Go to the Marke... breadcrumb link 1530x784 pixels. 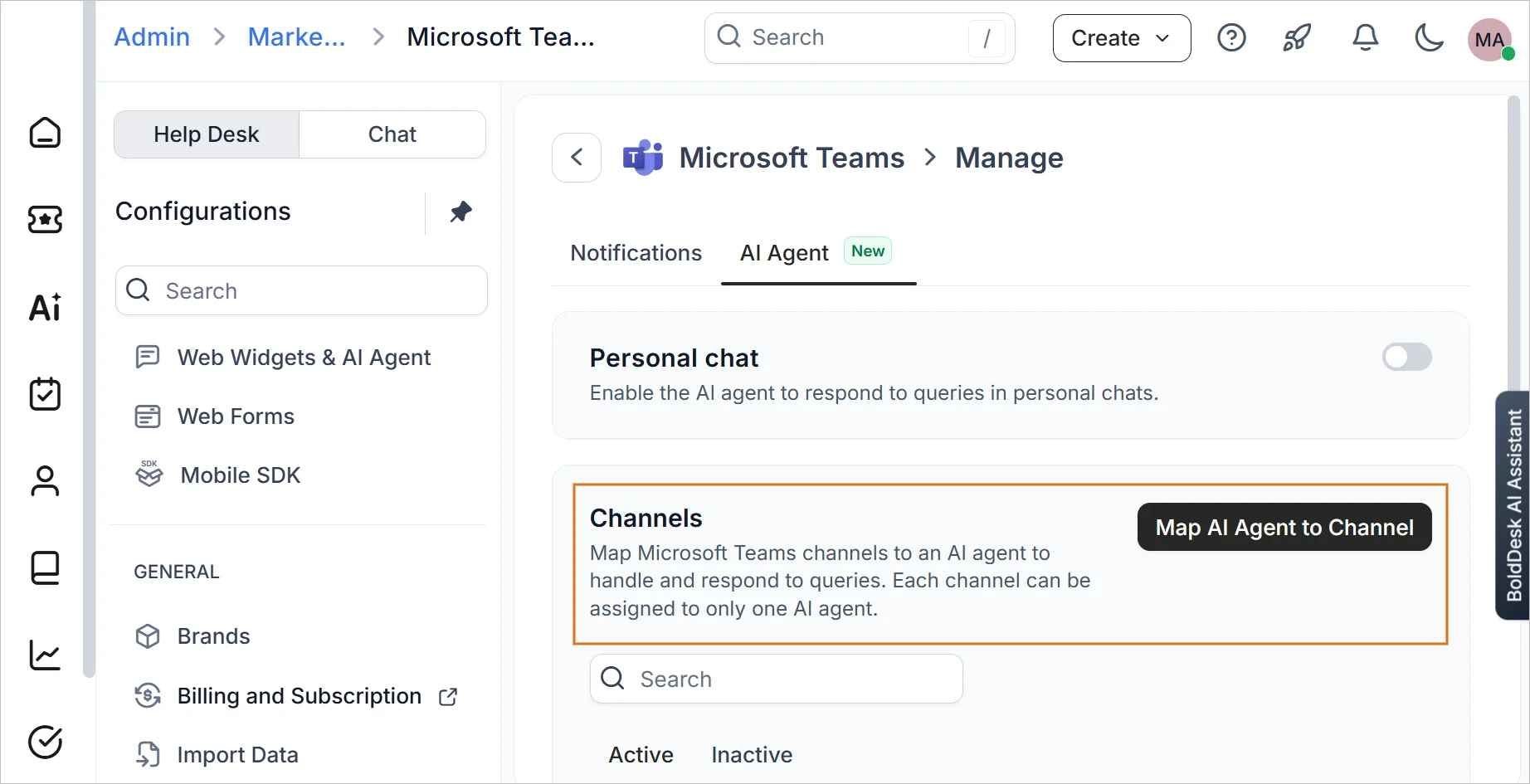tap(296, 37)
